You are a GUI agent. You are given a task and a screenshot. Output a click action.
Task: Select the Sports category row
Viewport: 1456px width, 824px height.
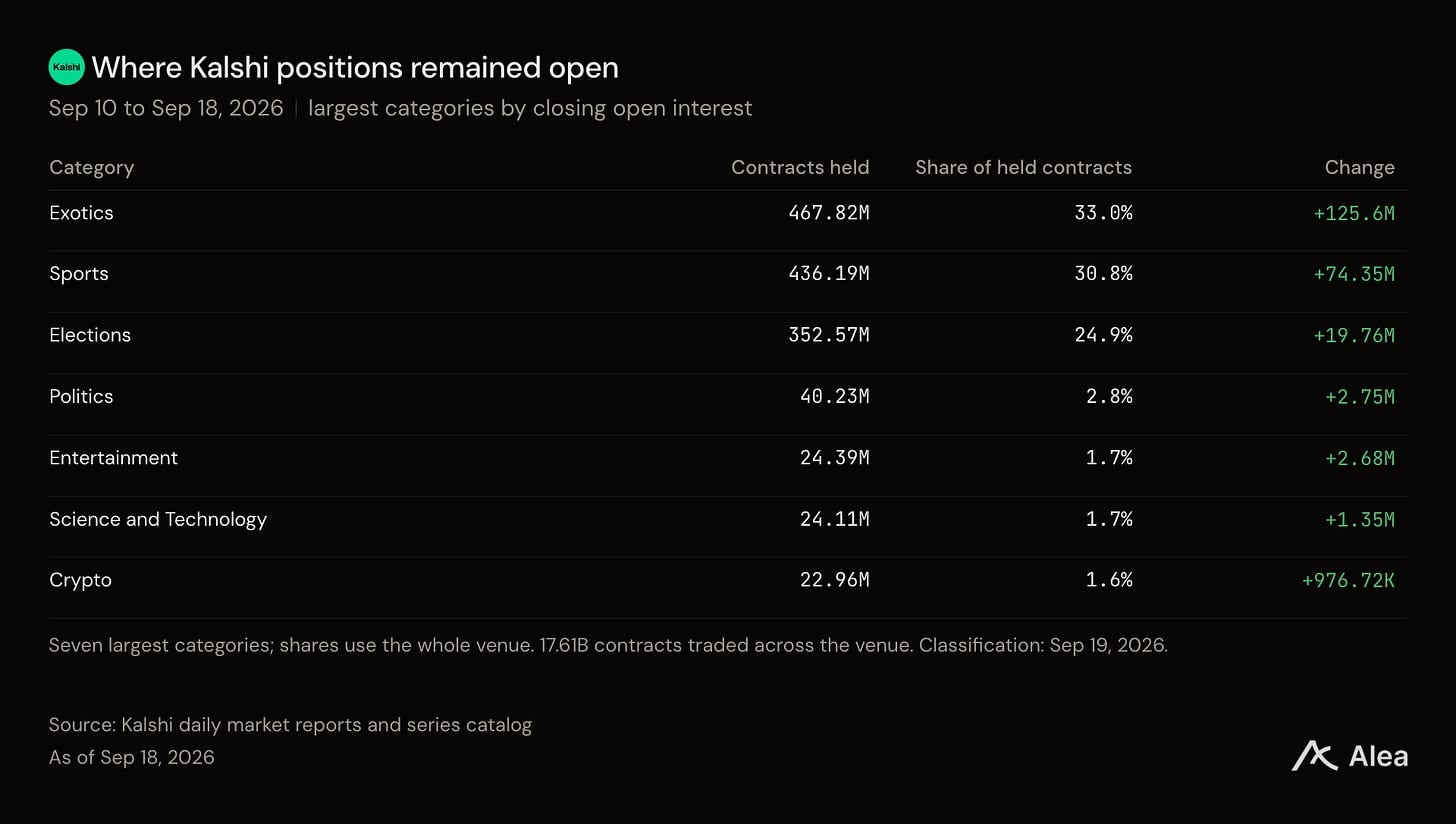[x=728, y=274]
